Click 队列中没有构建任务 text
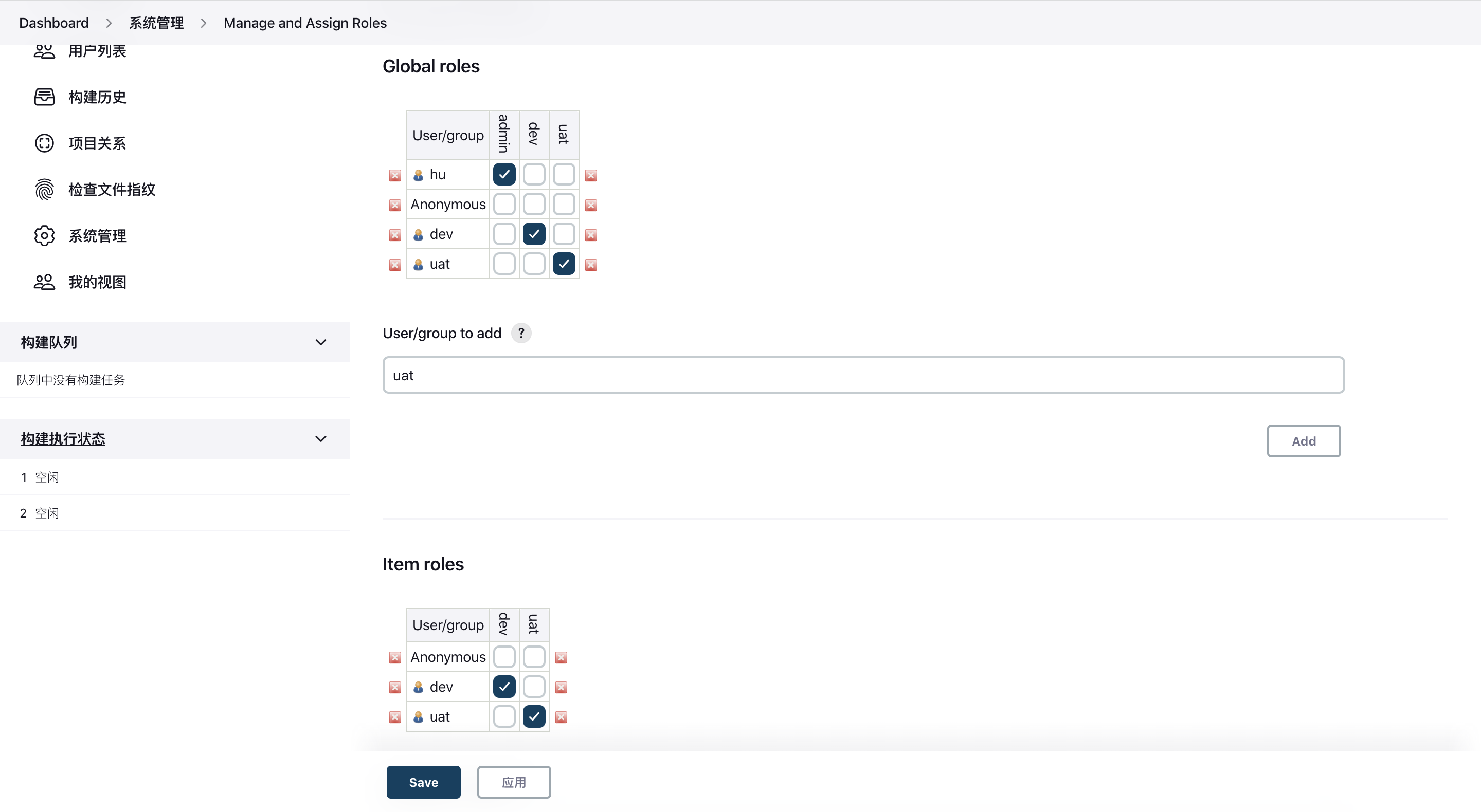 click(71, 380)
